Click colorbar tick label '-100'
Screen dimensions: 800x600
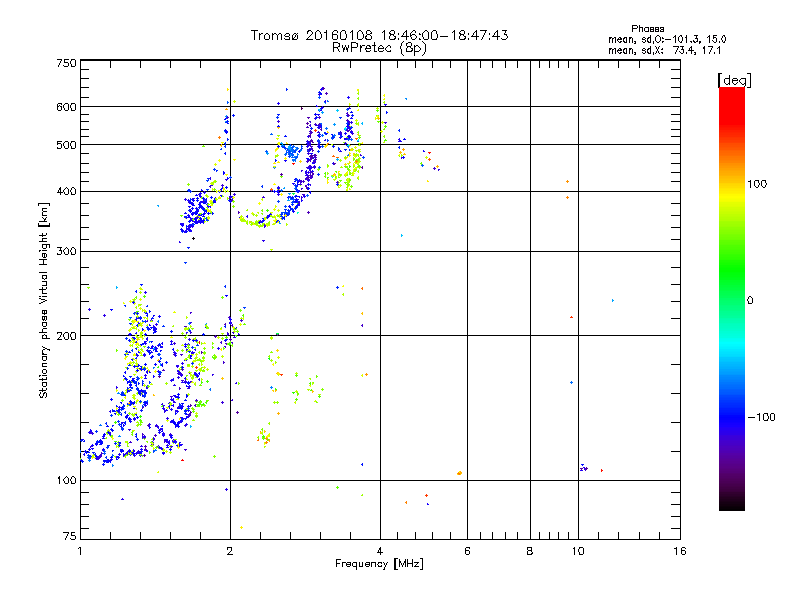761,417
